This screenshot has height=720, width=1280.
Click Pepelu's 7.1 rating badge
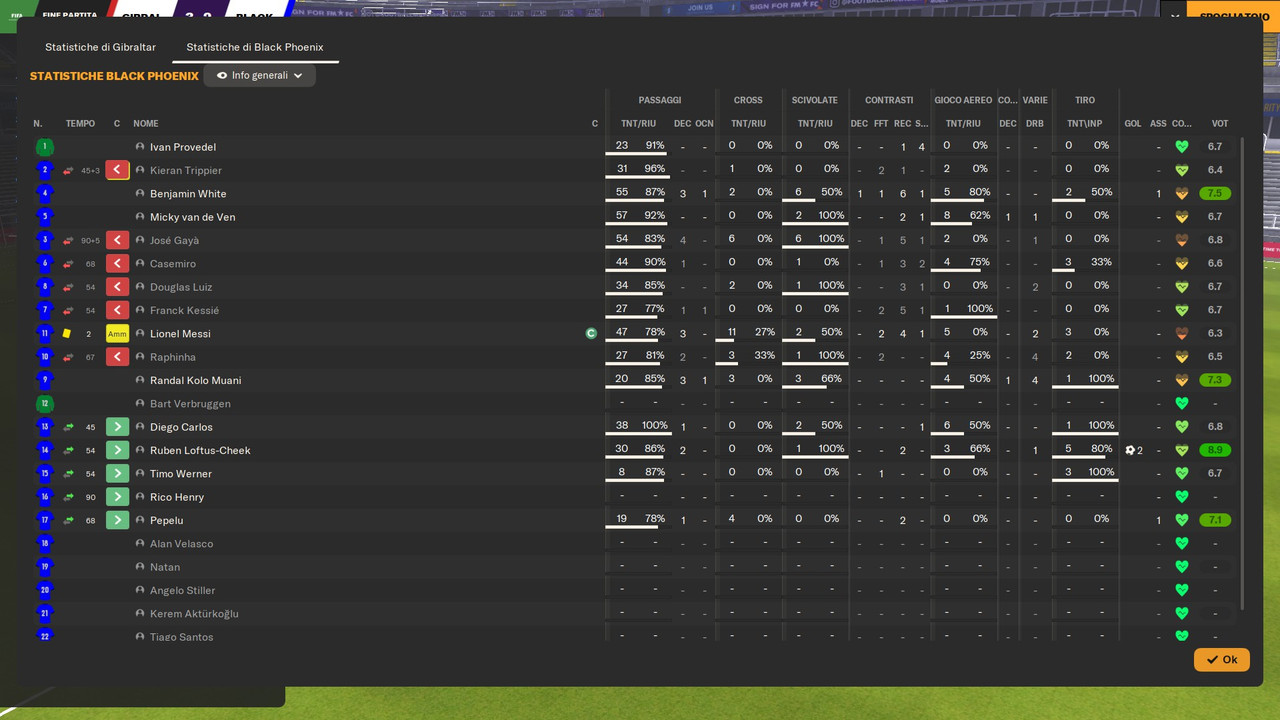click(x=1215, y=520)
